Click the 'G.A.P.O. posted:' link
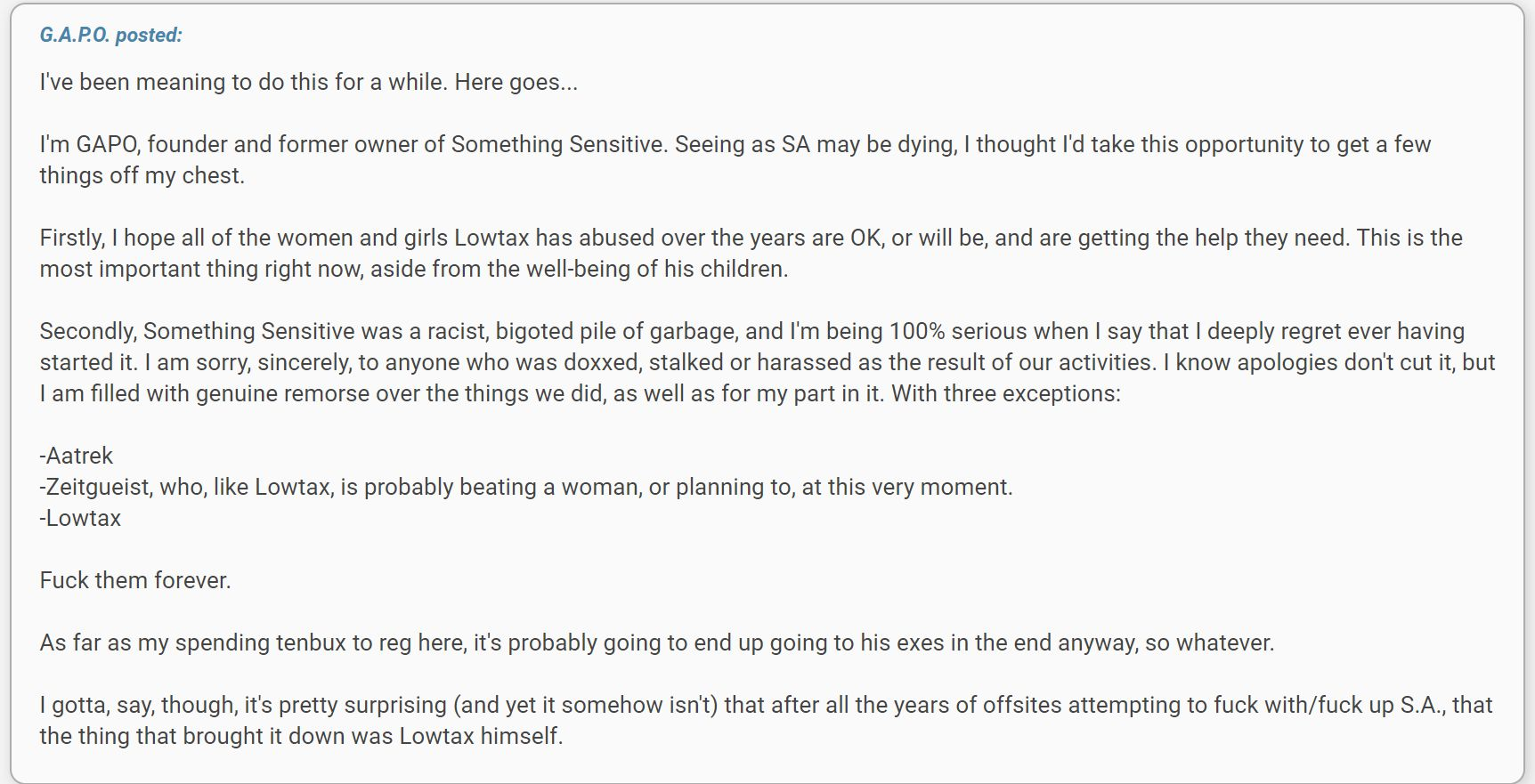The width and height of the screenshot is (1535, 784). [110, 35]
